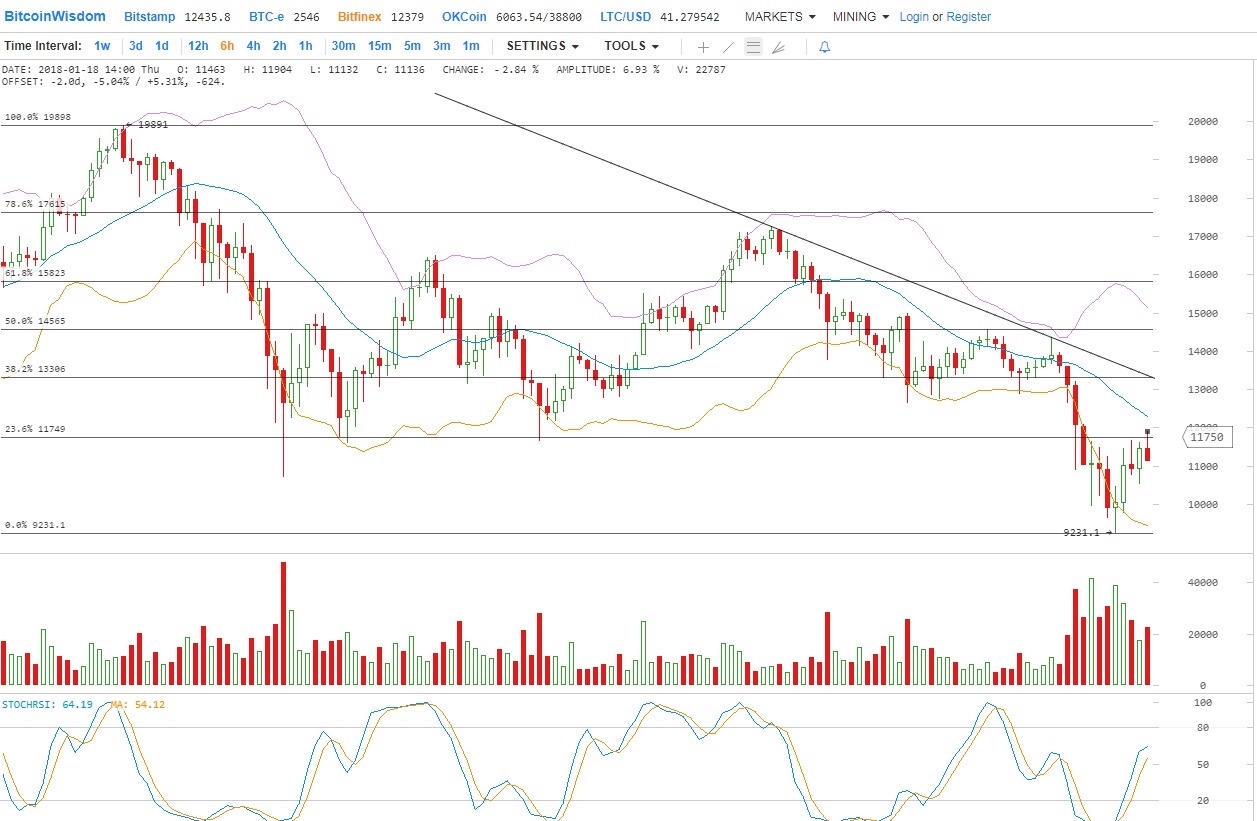Click the tallest red volume bar
This screenshot has width=1257, height=821.
283,623
